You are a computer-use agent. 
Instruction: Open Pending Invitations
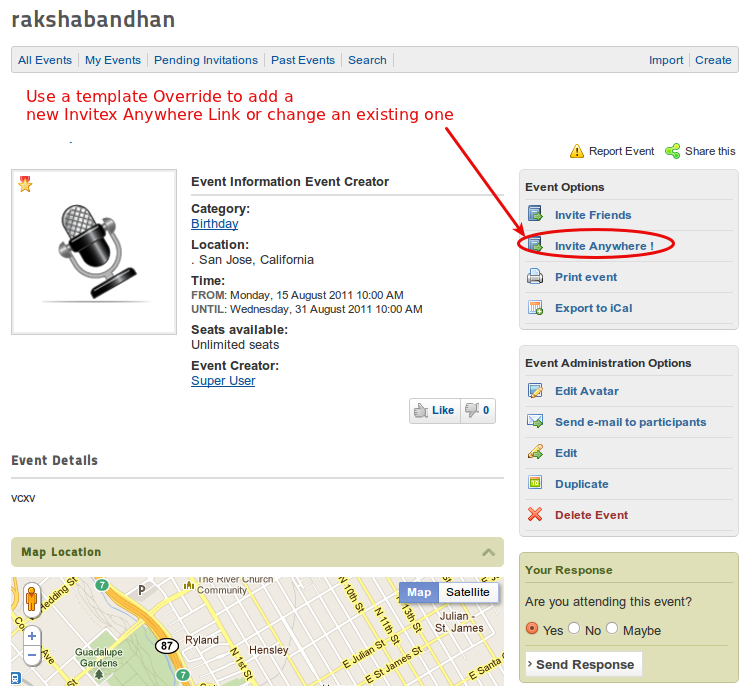pos(206,60)
